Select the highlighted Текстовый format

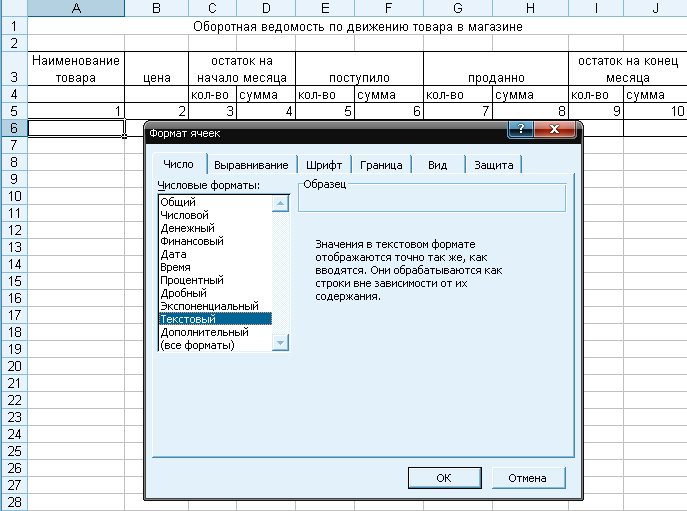(x=215, y=319)
